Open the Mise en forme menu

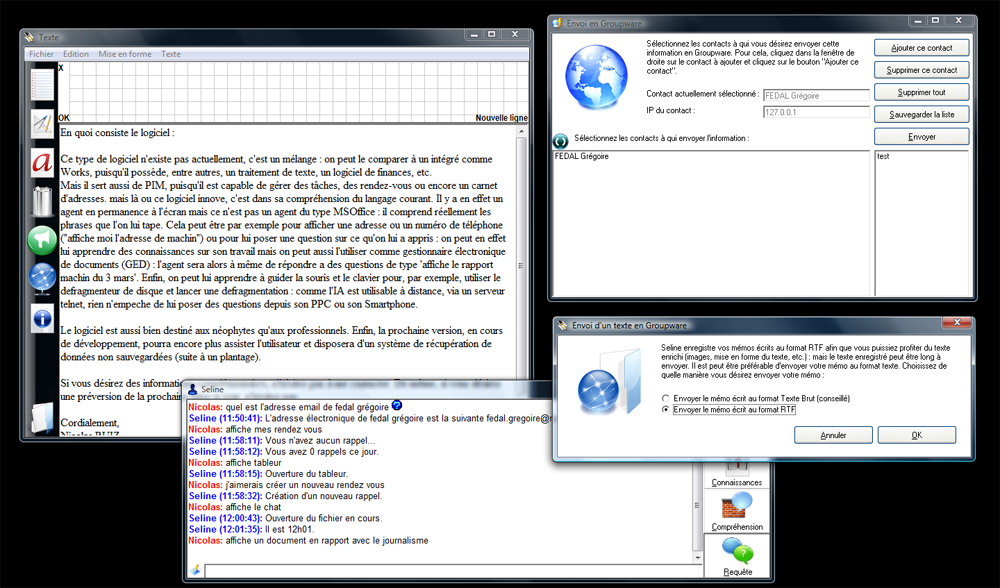point(125,54)
